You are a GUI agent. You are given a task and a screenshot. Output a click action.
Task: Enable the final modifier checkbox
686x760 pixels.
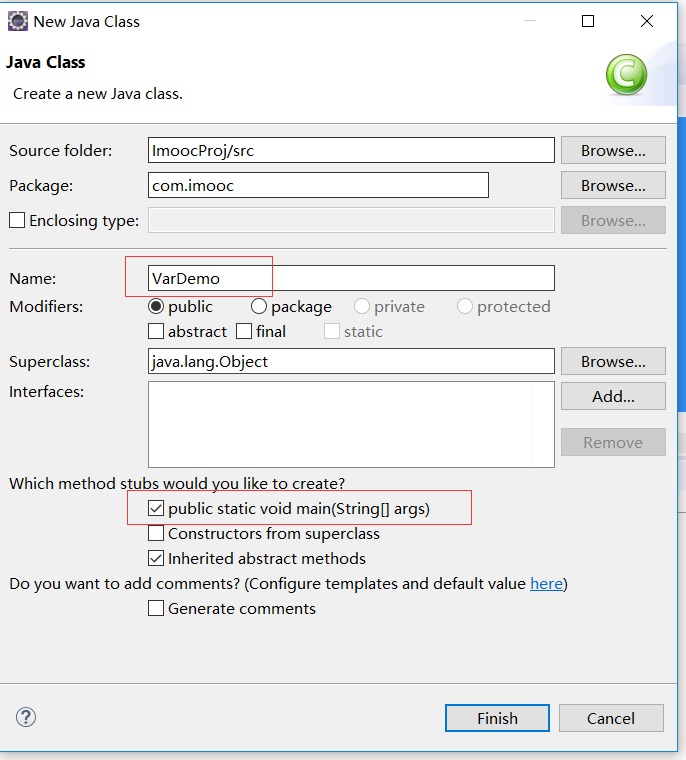pos(244,332)
